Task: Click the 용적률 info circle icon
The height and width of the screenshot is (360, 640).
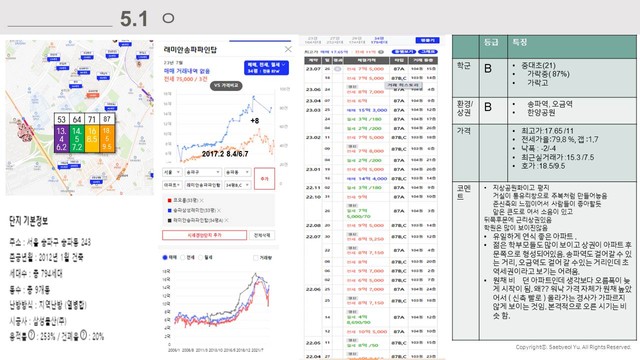Action: [31, 336]
